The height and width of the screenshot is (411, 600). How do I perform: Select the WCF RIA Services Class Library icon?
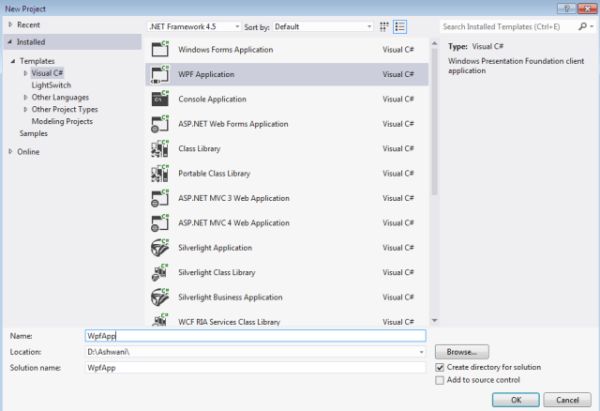tap(160, 320)
